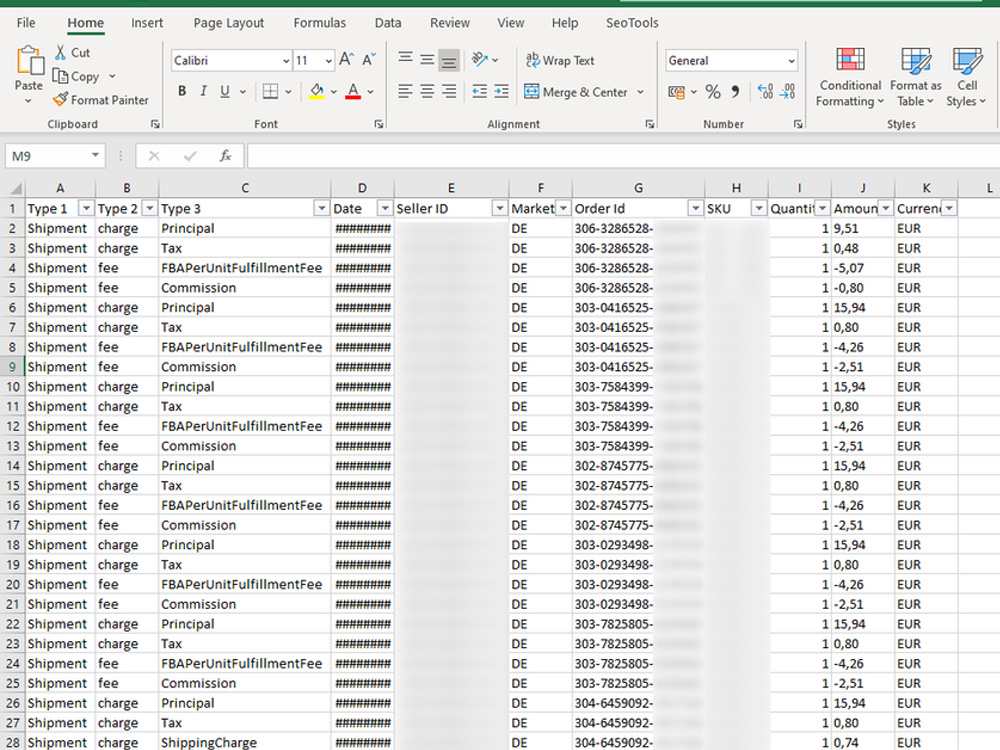Screen dimensions: 1000x750
Task: Decrease cell indent
Action: click(480, 92)
